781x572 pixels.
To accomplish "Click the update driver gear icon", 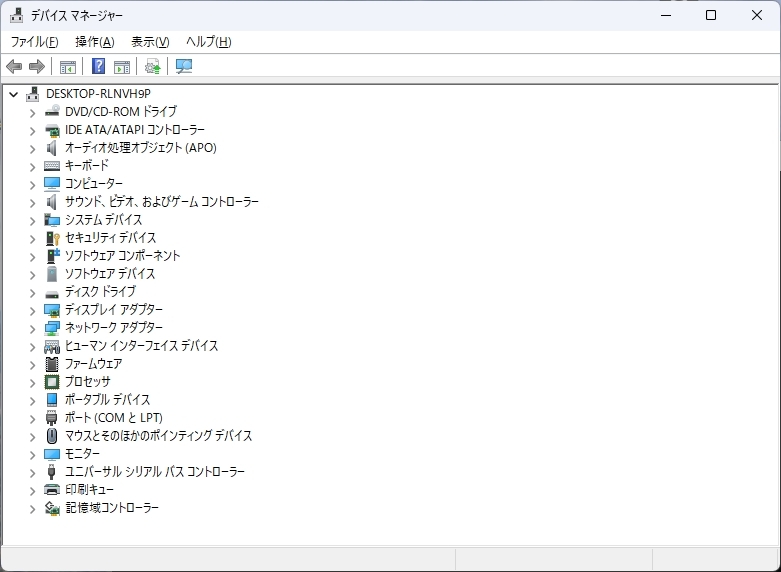I will click(152, 66).
